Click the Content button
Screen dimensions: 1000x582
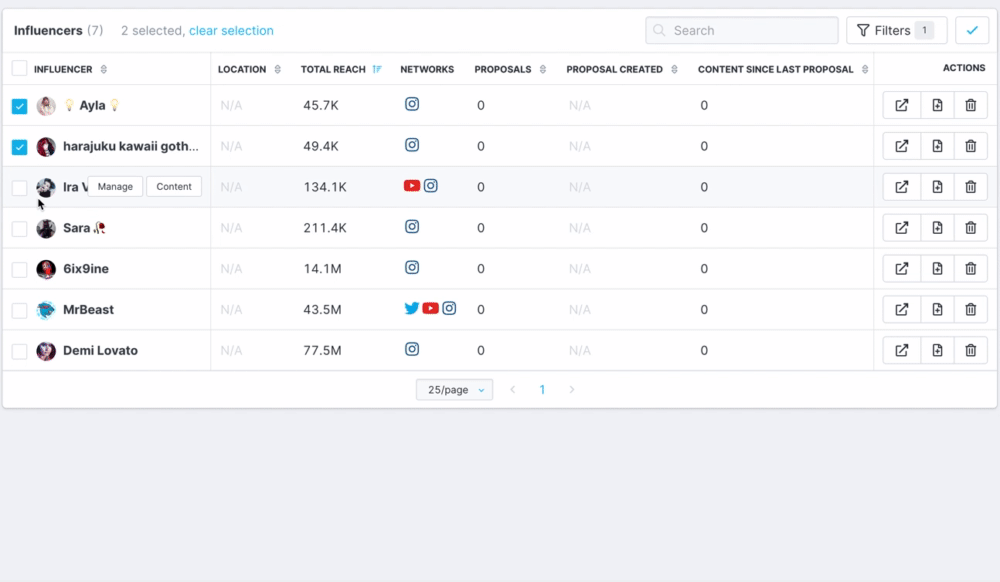173,186
